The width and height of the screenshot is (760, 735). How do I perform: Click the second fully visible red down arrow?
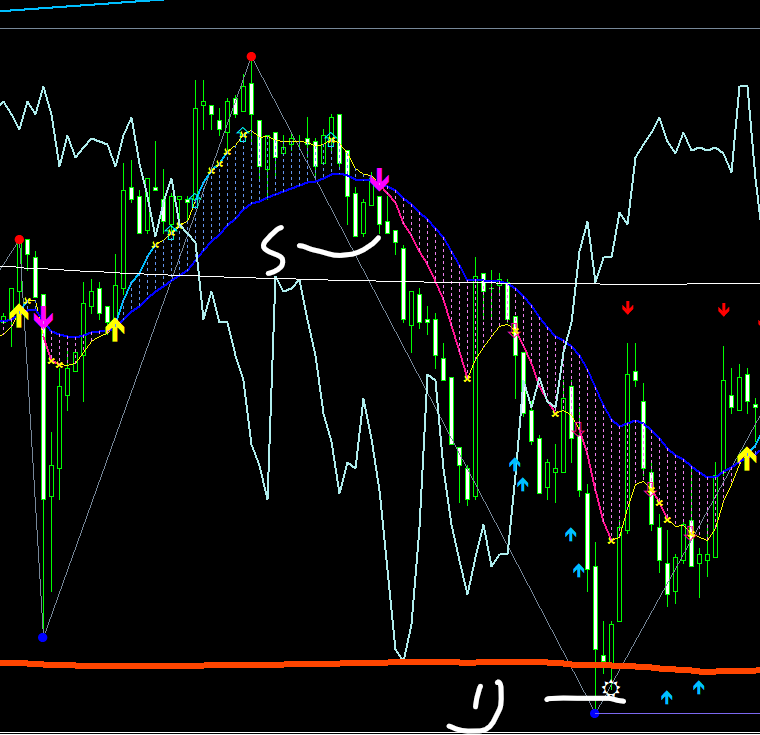724,309
